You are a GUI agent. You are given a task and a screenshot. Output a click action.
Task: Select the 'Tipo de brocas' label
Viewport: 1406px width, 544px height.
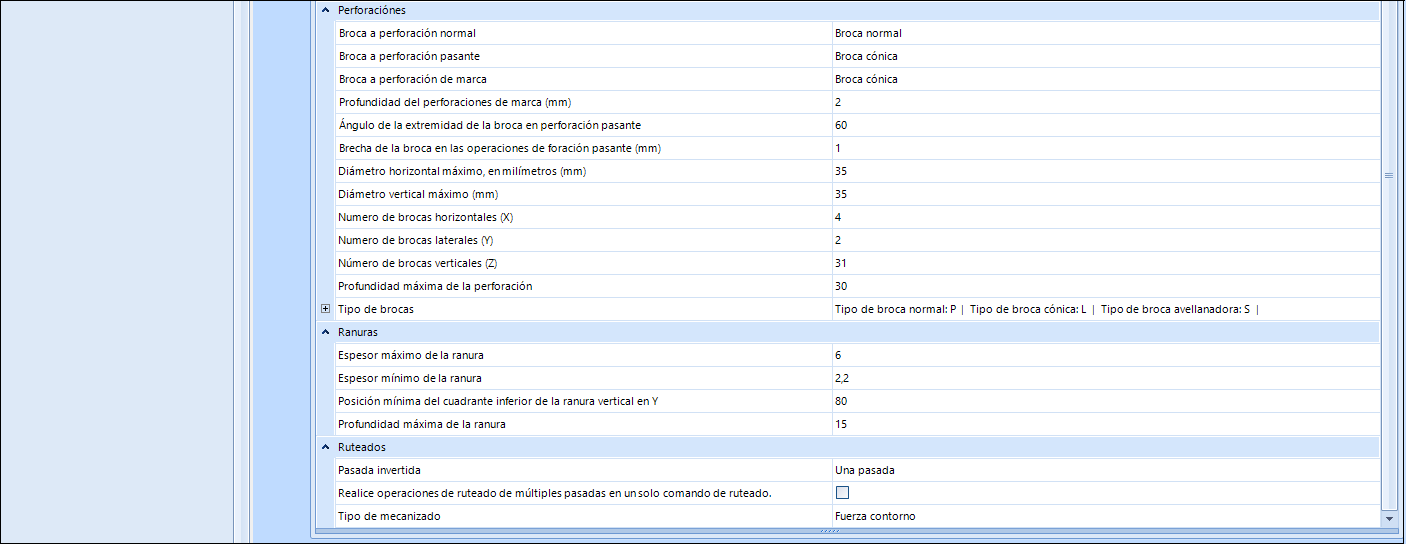(x=376, y=309)
